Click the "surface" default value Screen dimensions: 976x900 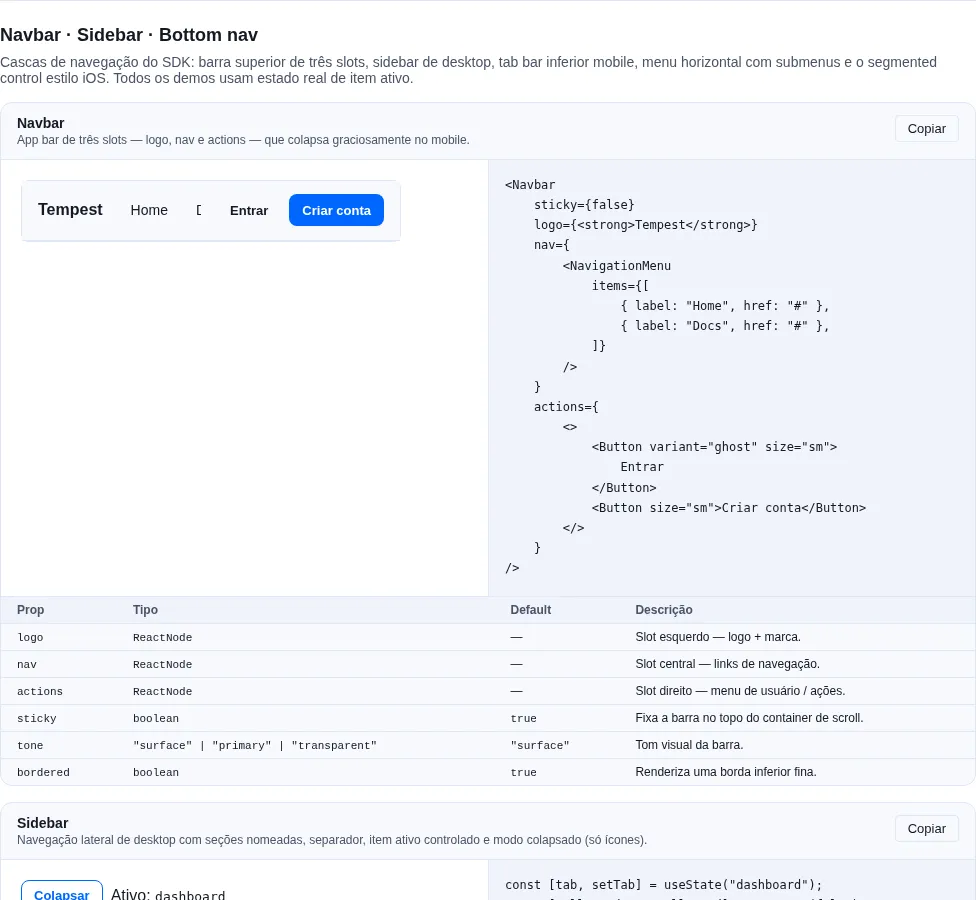click(x=540, y=746)
